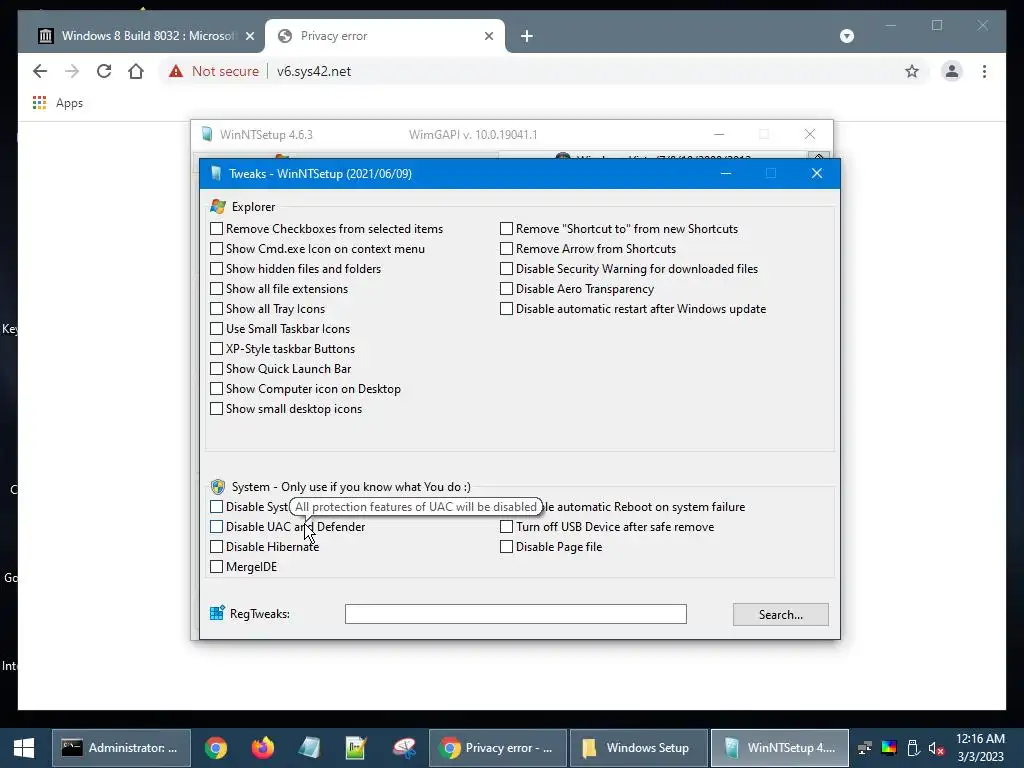This screenshot has width=1024, height=768.
Task: Launch Chrome from the taskbar pinned icon
Action: (216, 748)
